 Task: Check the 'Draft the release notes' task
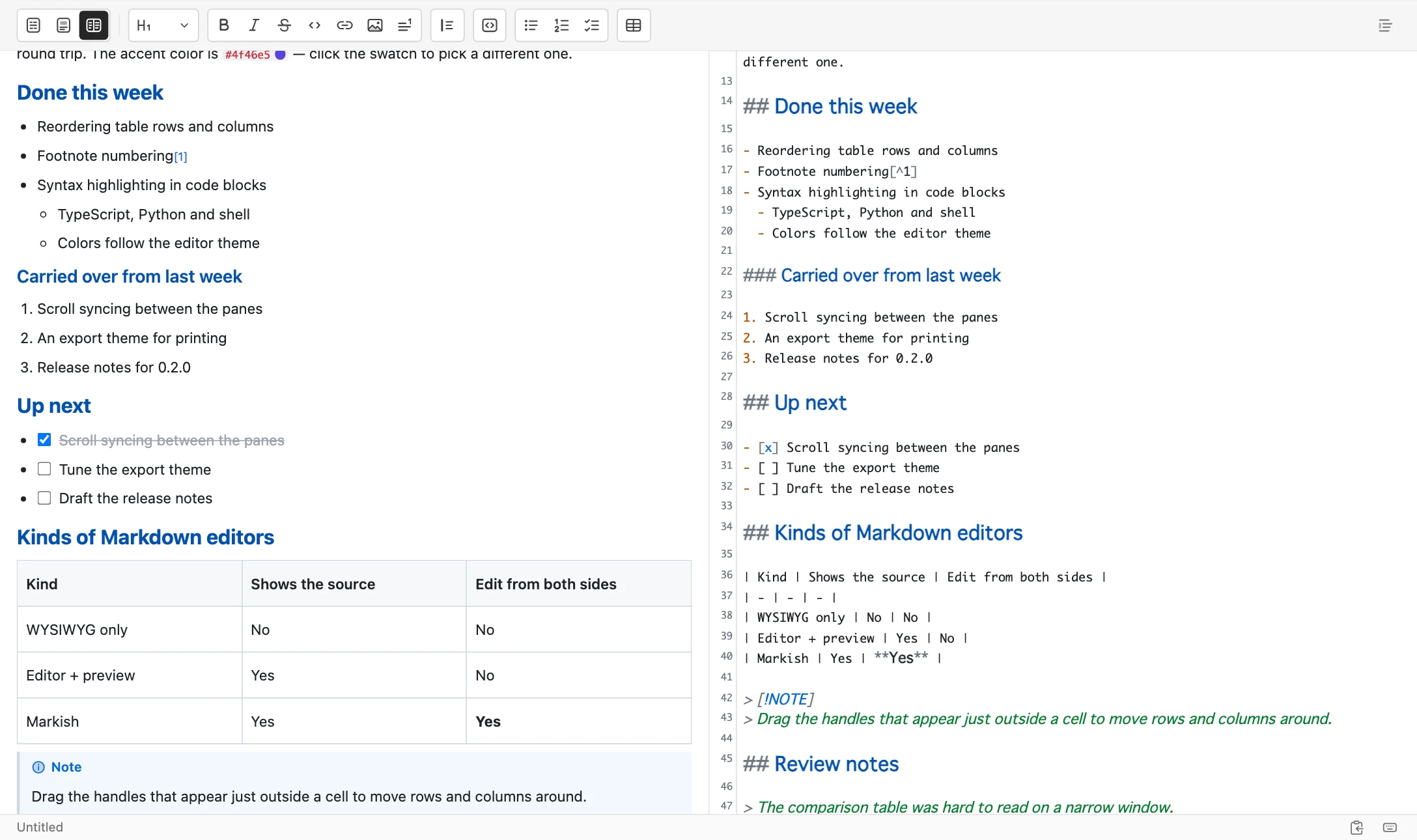(44, 498)
